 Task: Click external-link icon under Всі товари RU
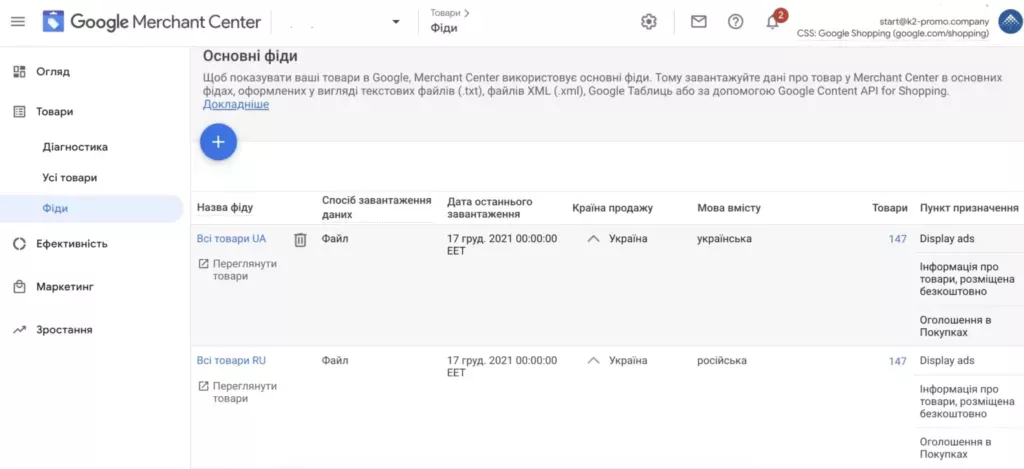(203, 386)
